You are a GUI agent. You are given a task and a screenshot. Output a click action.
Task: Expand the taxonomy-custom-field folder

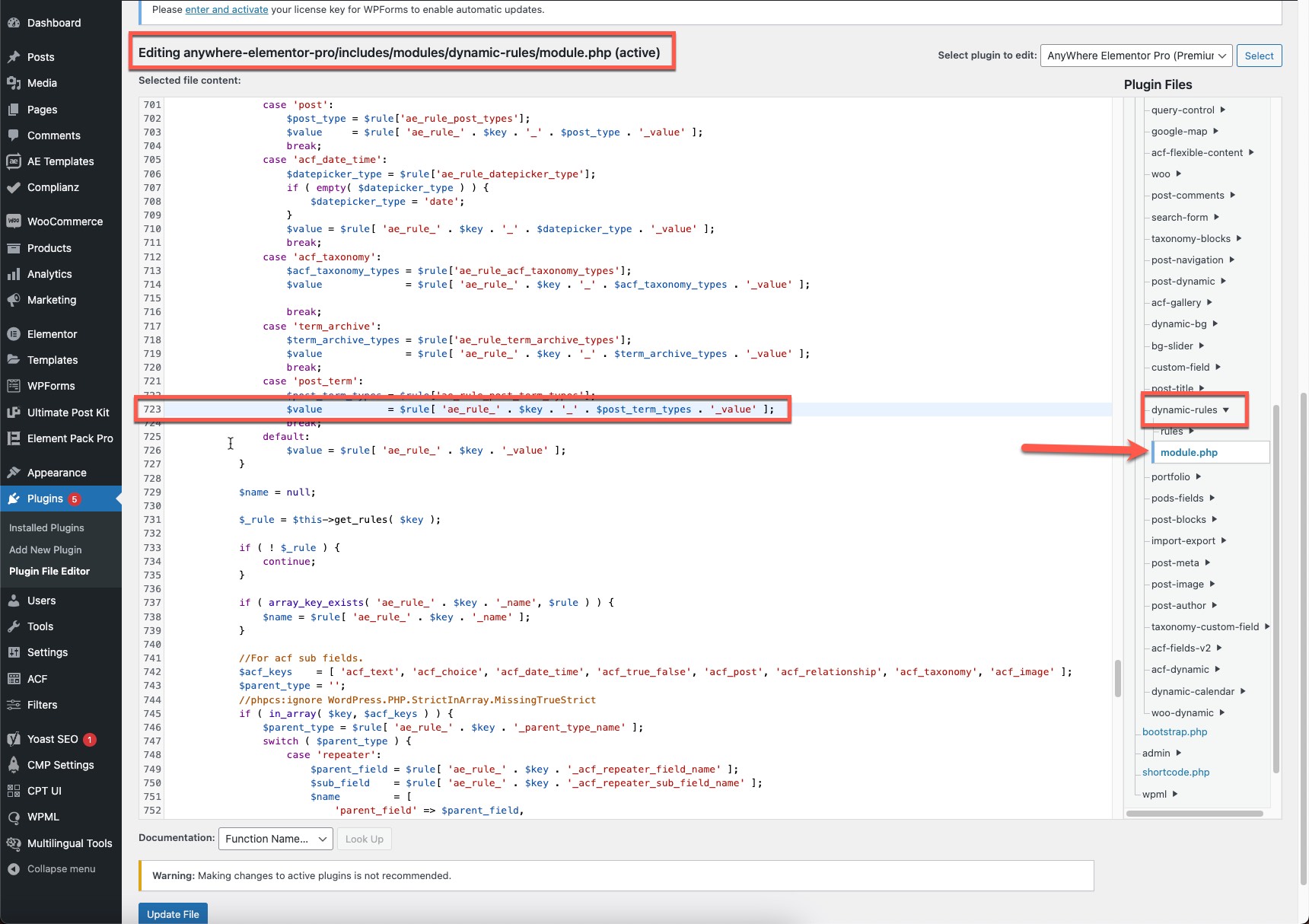point(1267,626)
